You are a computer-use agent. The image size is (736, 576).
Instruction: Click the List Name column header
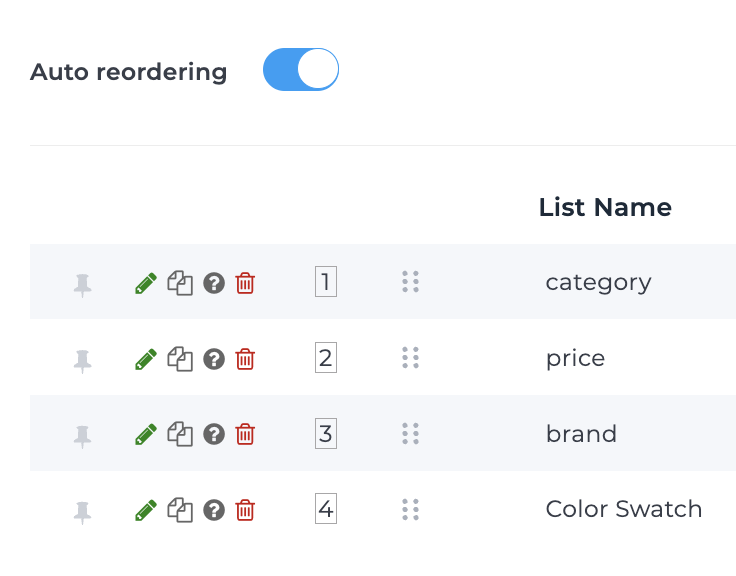point(605,207)
